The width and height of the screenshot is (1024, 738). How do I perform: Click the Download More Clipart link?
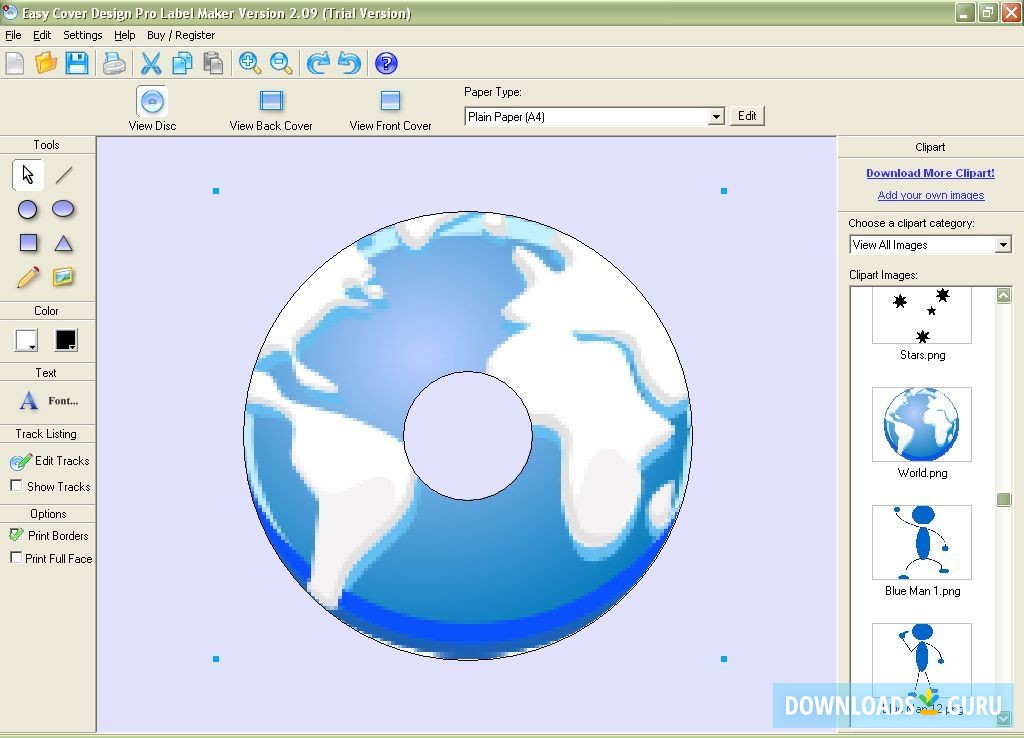coord(930,173)
